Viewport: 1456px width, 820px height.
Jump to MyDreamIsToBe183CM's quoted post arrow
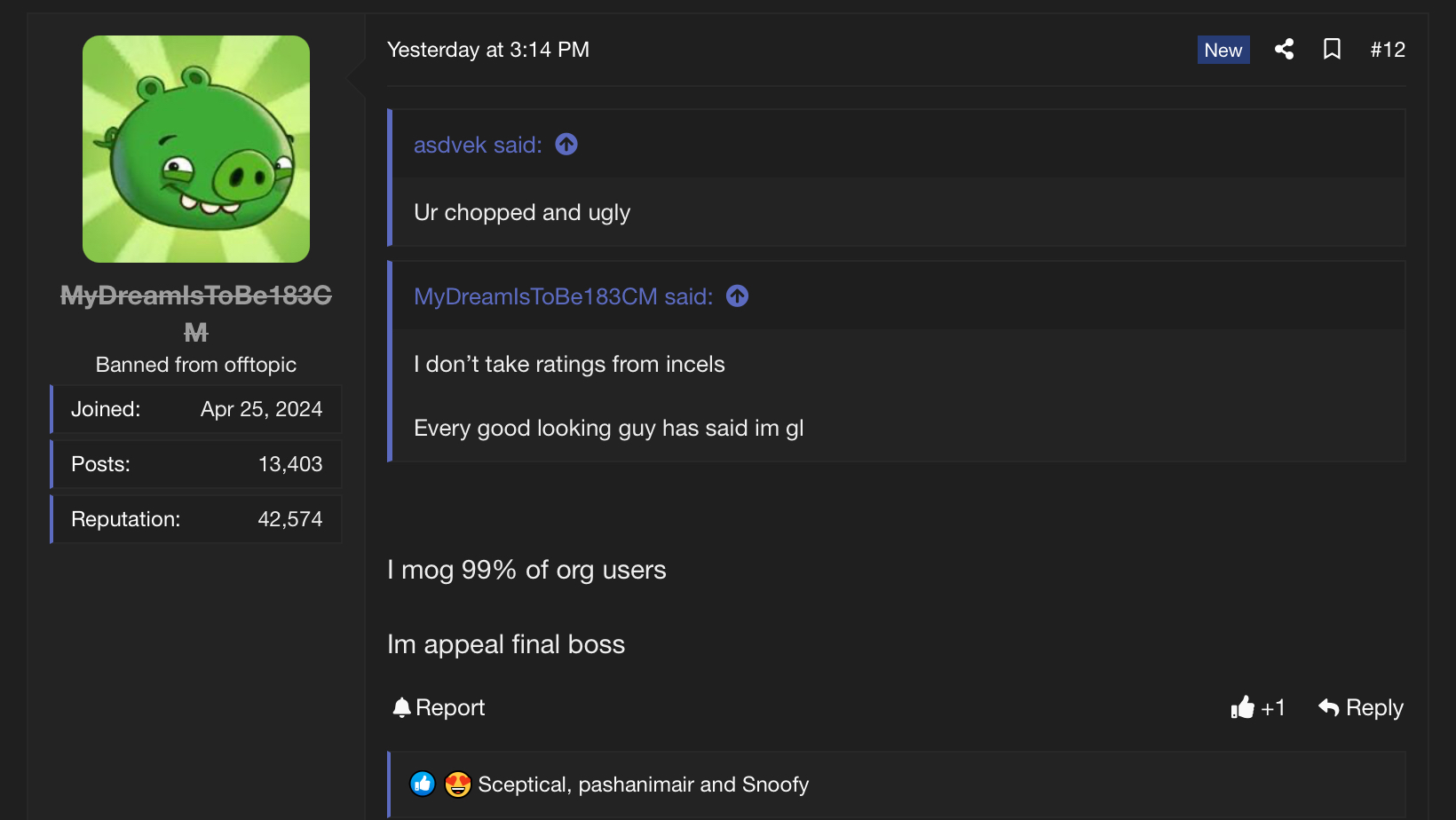pyautogui.click(x=737, y=296)
